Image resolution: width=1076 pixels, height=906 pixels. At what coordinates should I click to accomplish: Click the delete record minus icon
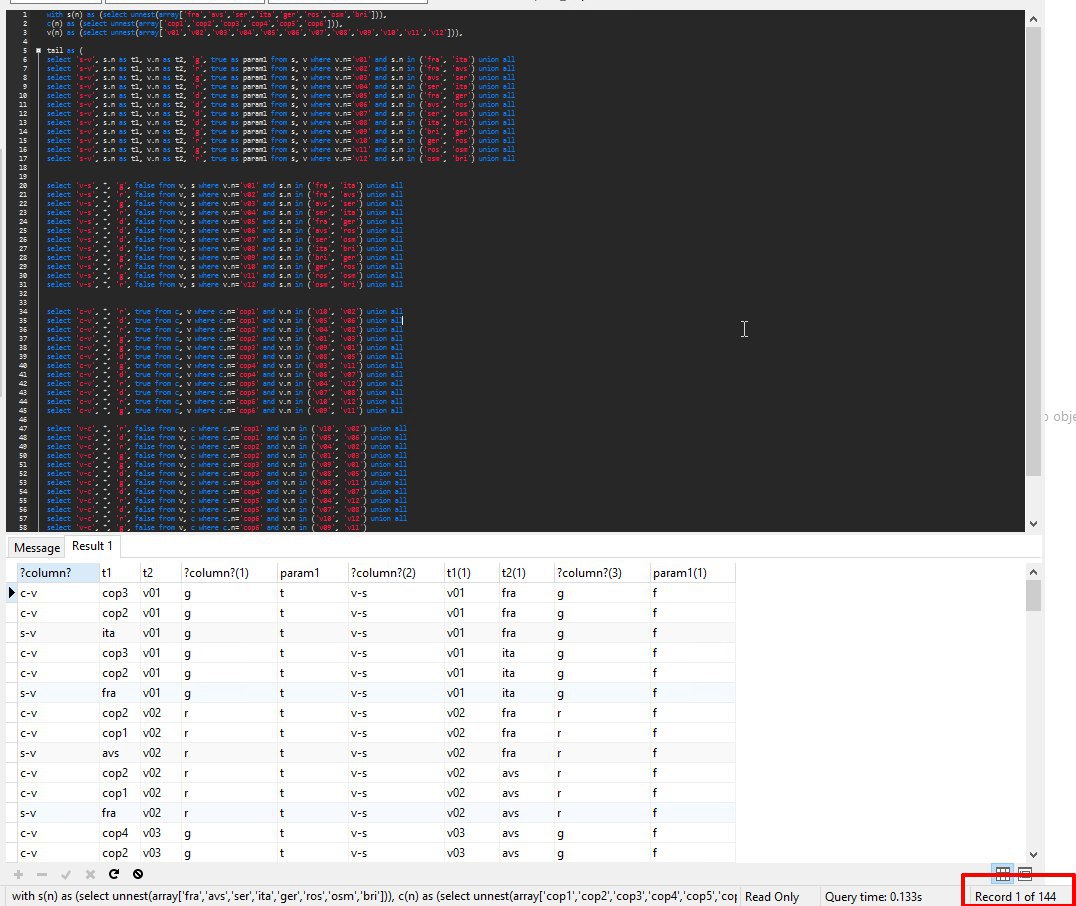tap(42, 874)
